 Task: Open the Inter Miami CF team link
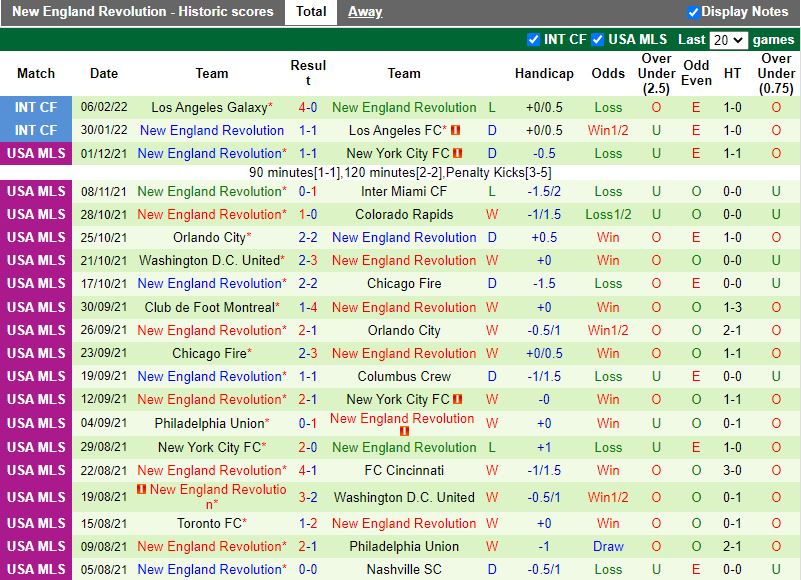click(x=404, y=191)
